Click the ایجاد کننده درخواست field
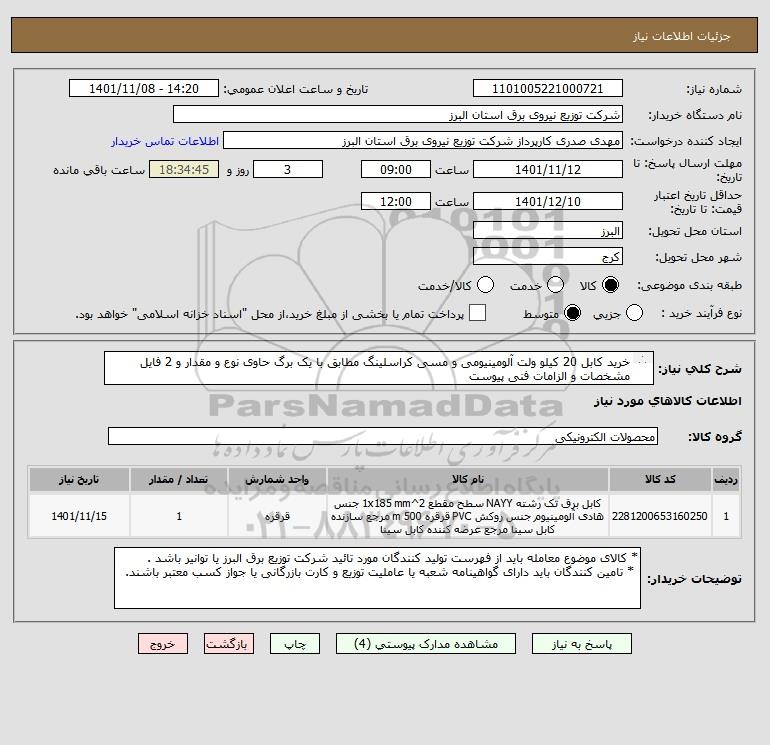Viewport: 770px width, 745px height. tap(423, 141)
